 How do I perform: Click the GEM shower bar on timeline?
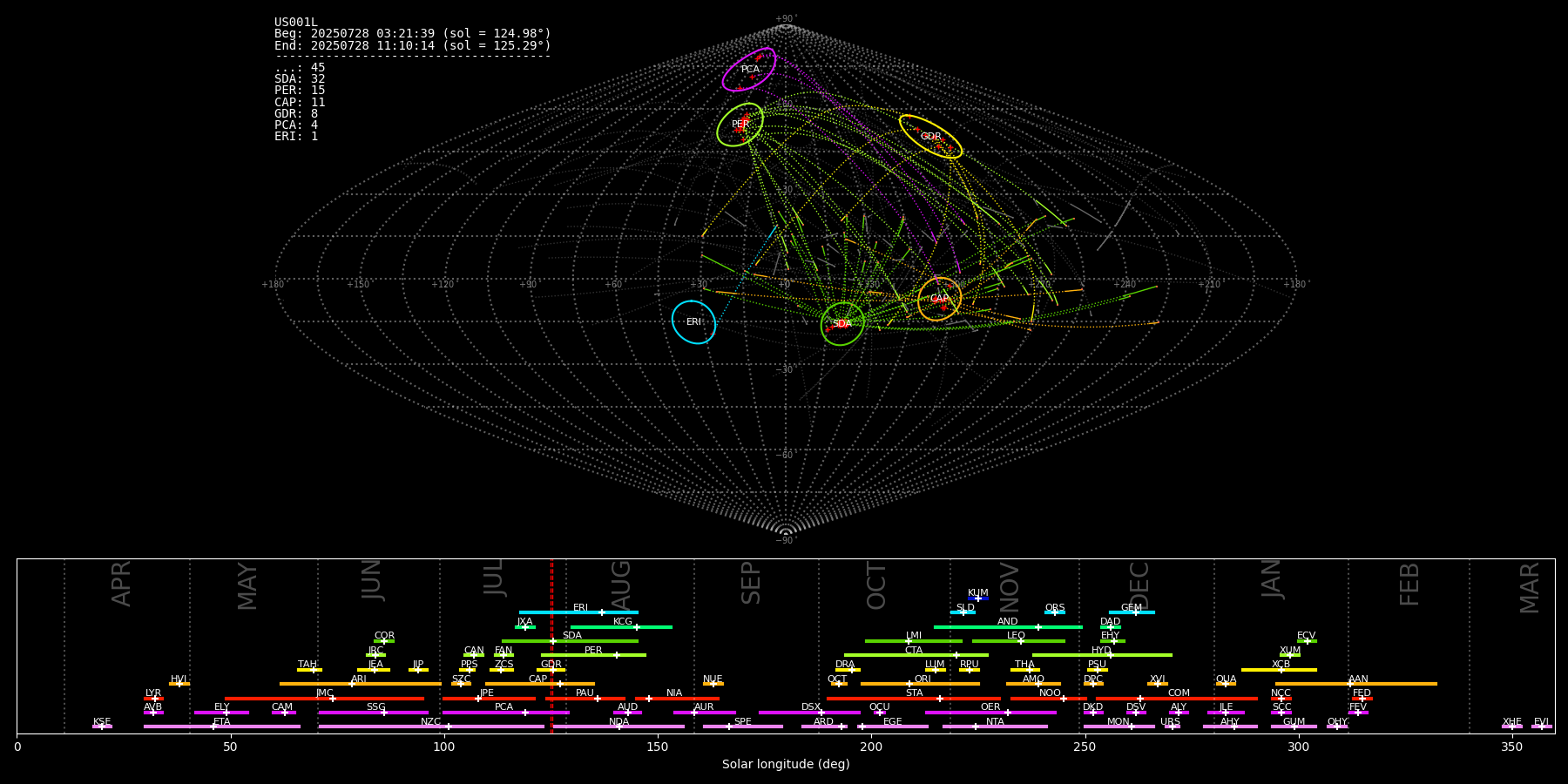[x=1132, y=612]
